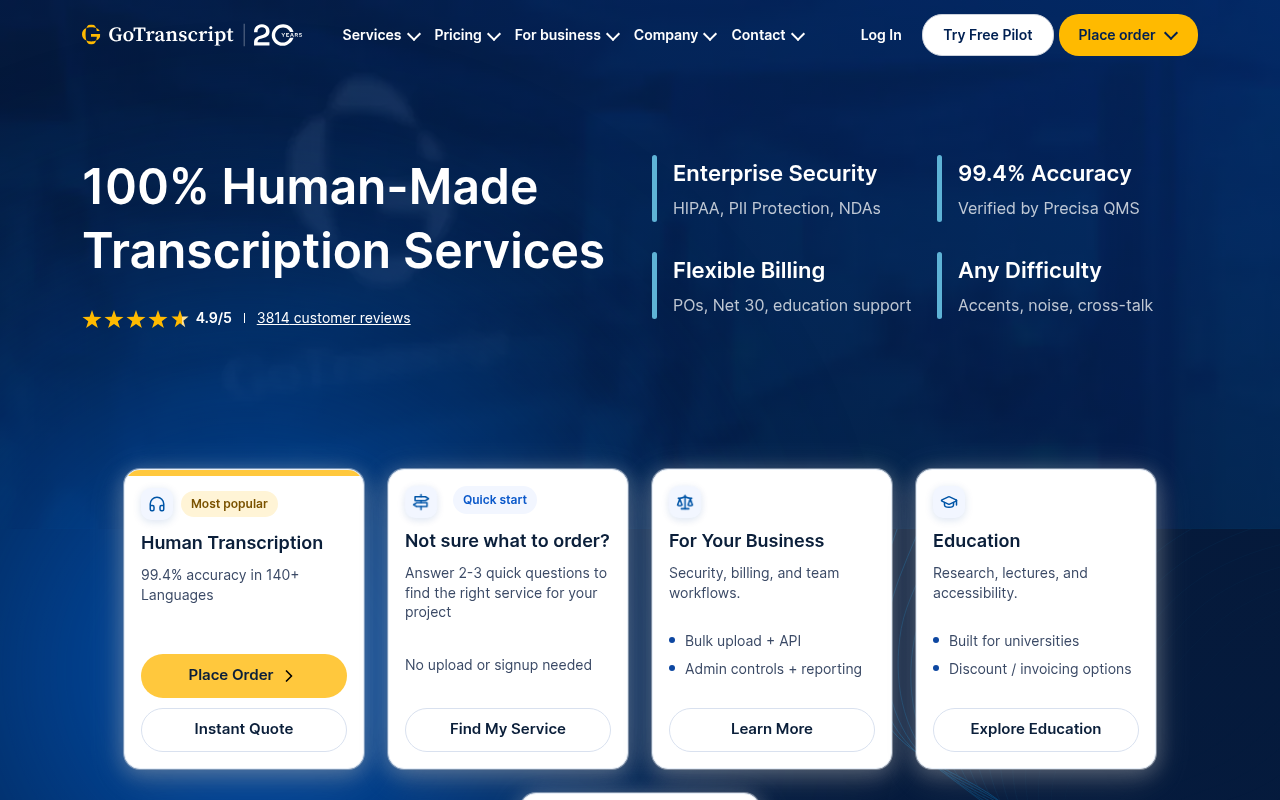Click the Flexible Billing heading
The height and width of the screenshot is (800, 1280).
click(x=749, y=270)
